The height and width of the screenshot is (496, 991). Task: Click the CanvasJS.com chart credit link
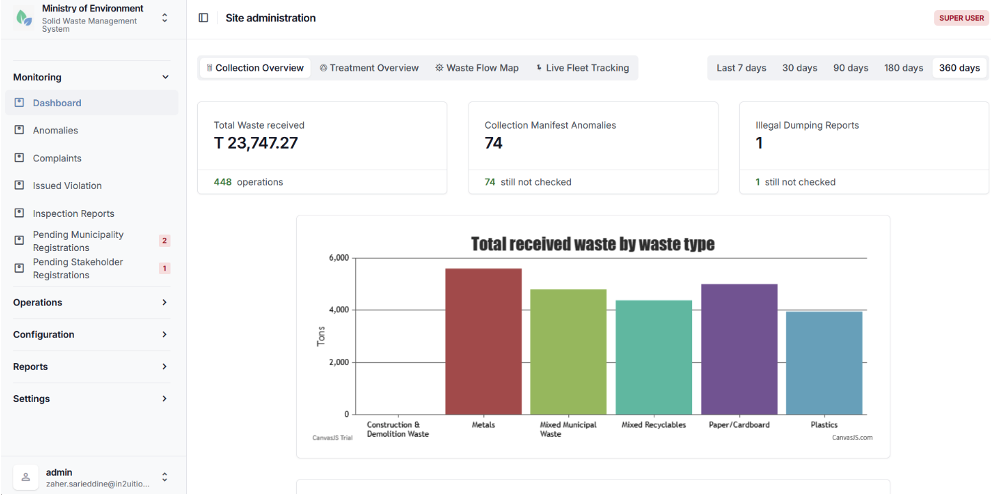(x=852, y=437)
